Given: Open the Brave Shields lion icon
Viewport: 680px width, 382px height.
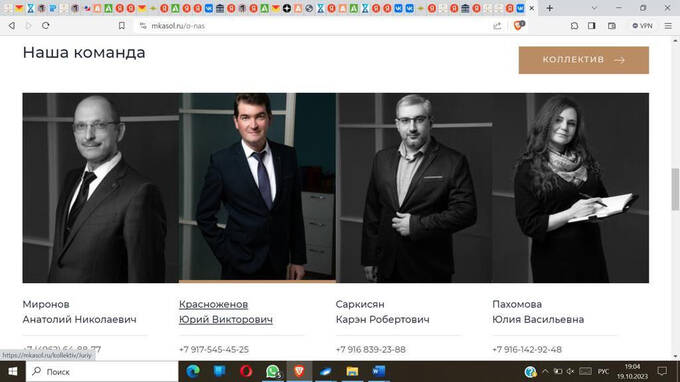Looking at the screenshot, I should (519, 26).
